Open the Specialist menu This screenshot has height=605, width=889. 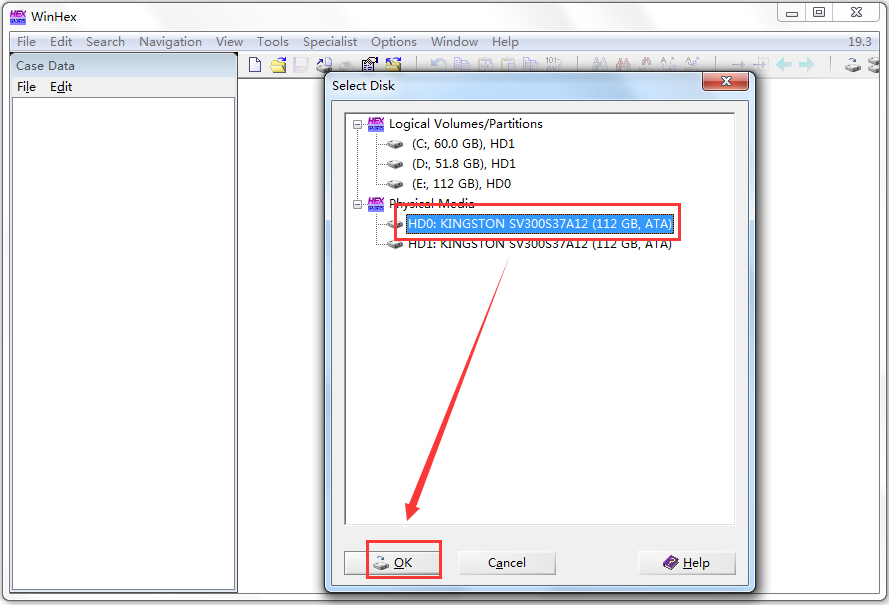330,41
